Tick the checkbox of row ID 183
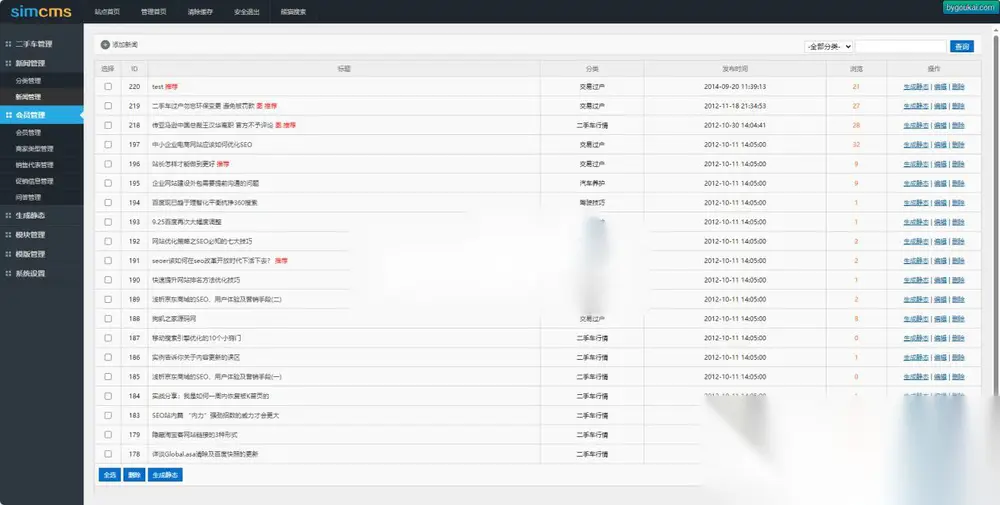1000x505 pixels. pos(108,415)
